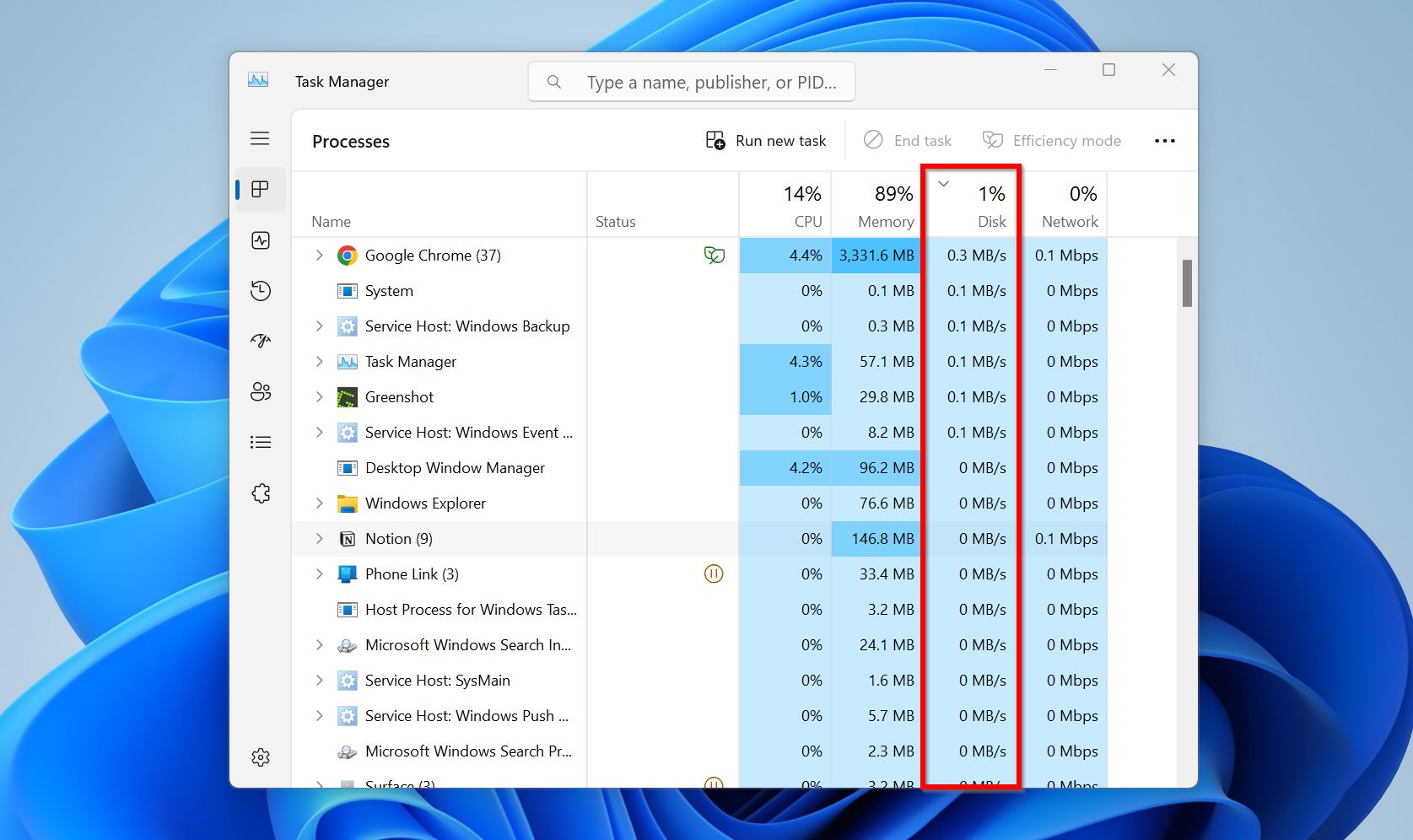This screenshot has width=1413, height=840.
Task: Sort processes by the Network column
Action: tap(1065, 205)
